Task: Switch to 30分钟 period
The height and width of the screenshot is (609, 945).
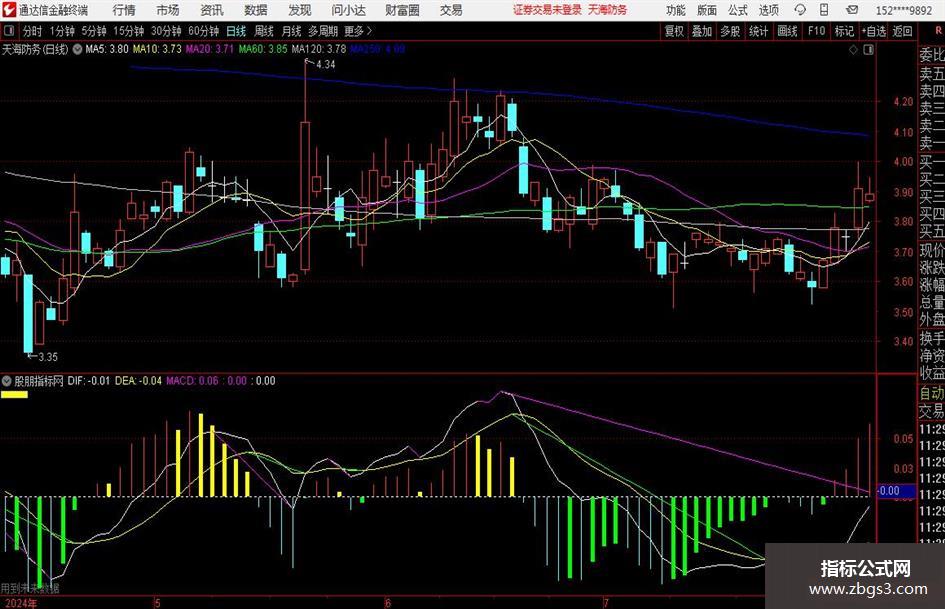Action: (x=166, y=31)
